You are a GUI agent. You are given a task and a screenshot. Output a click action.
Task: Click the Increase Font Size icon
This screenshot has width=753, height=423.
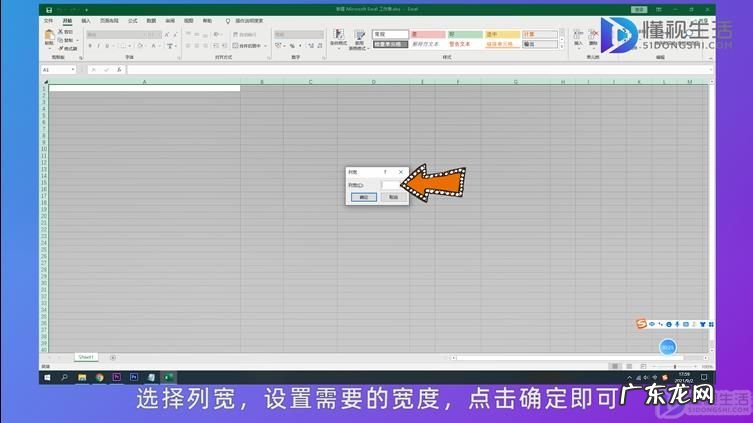167,35
